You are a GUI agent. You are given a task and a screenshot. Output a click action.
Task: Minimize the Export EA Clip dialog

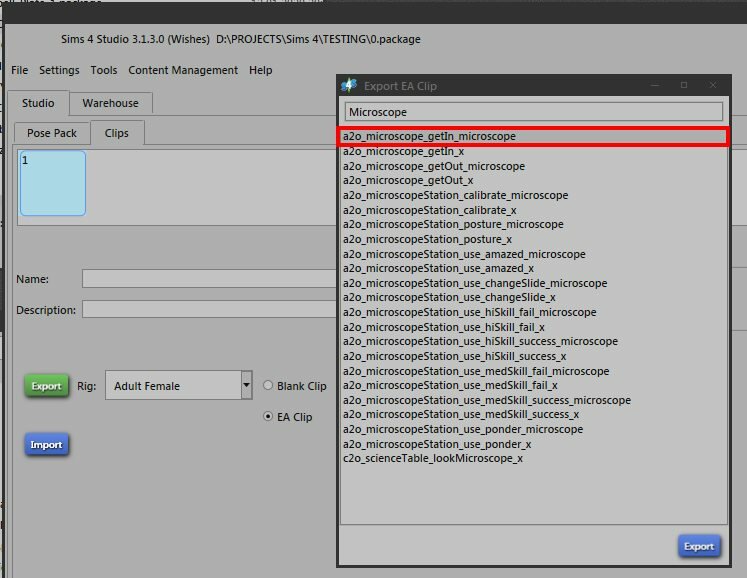(655, 85)
